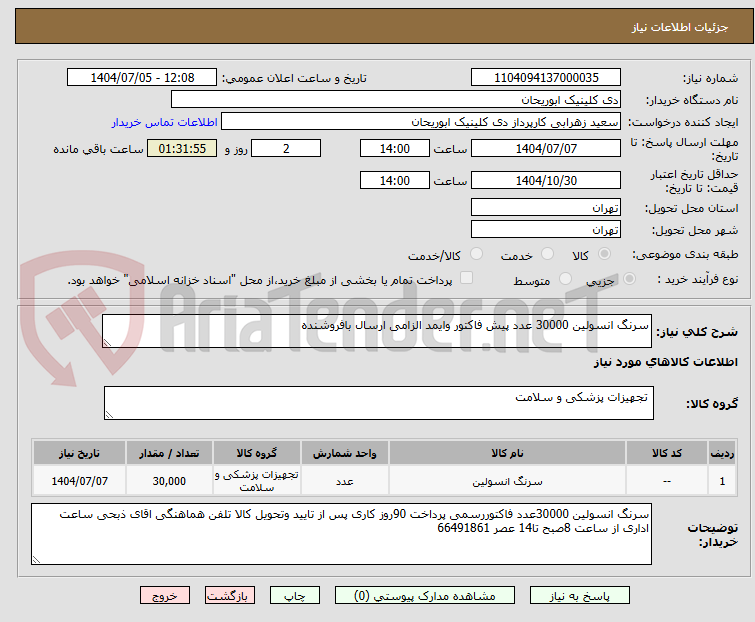Click the days remaining field showing 2
Viewport: 755px width, 622px height.
pyautogui.click(x=286, y=148)
